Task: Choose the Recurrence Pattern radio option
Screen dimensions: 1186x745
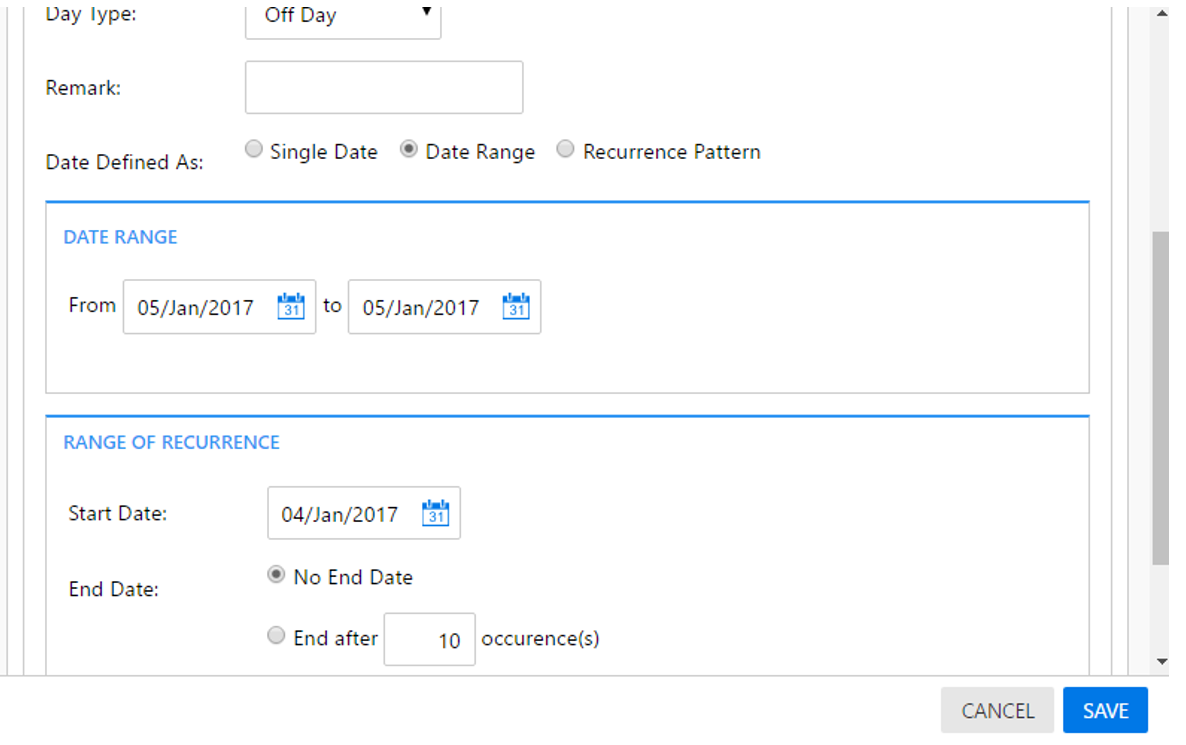Action: click(x=565, y=149)
